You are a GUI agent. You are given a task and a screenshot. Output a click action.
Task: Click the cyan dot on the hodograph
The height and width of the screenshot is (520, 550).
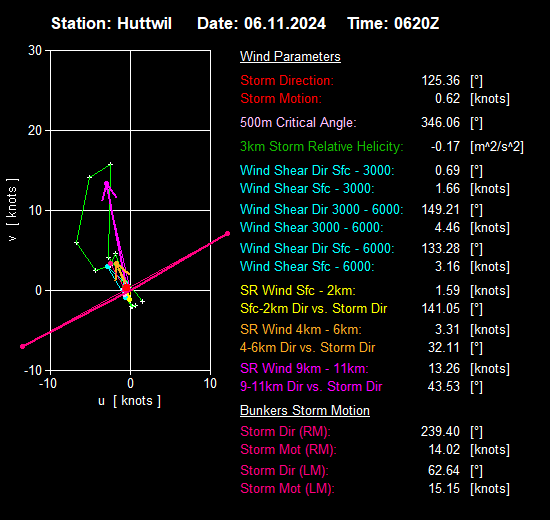108,267
